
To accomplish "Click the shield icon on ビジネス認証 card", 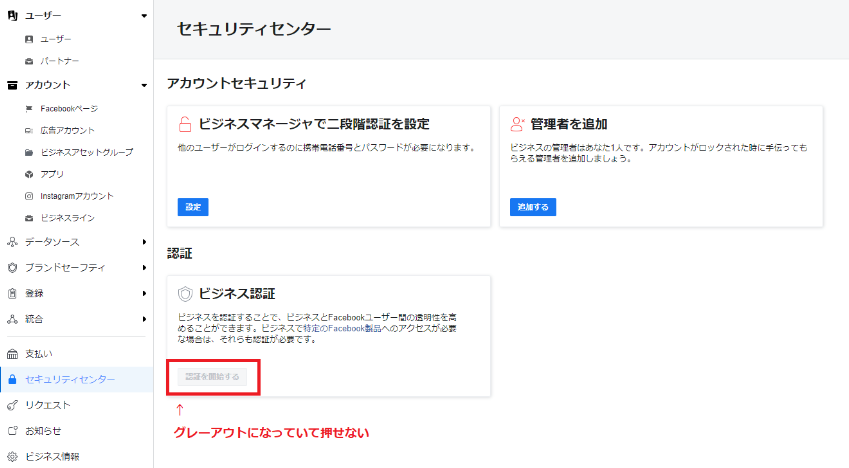I will click(185, 294).
